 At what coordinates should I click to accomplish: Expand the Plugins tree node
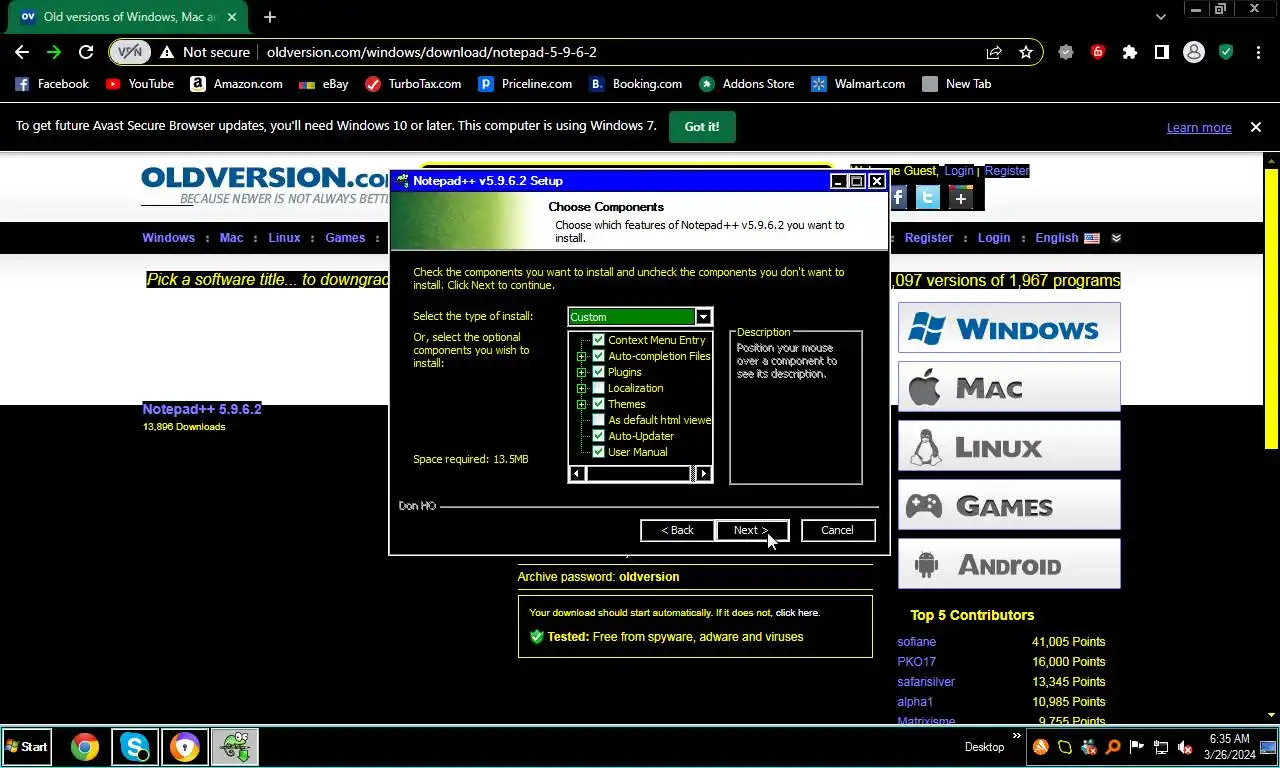click(x=581, y=372)
